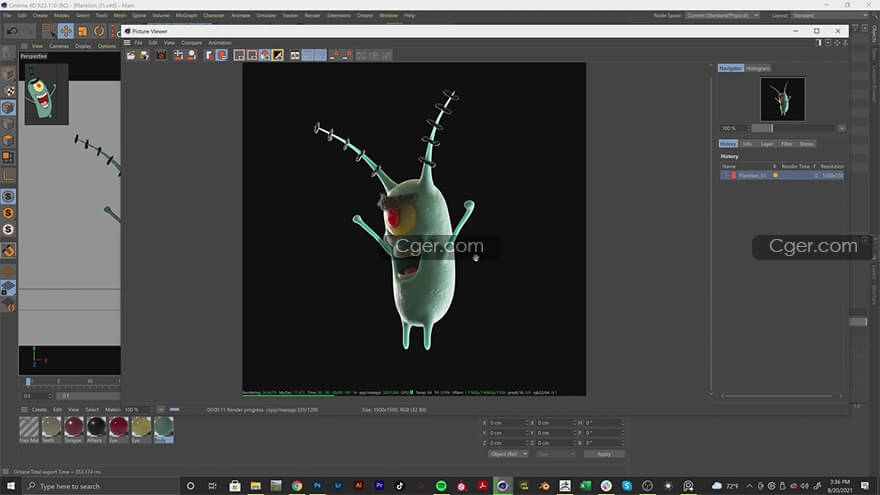Open the Object (Rel) dropdown
Viewport: 880px width, 495px height.
(508, 454)
